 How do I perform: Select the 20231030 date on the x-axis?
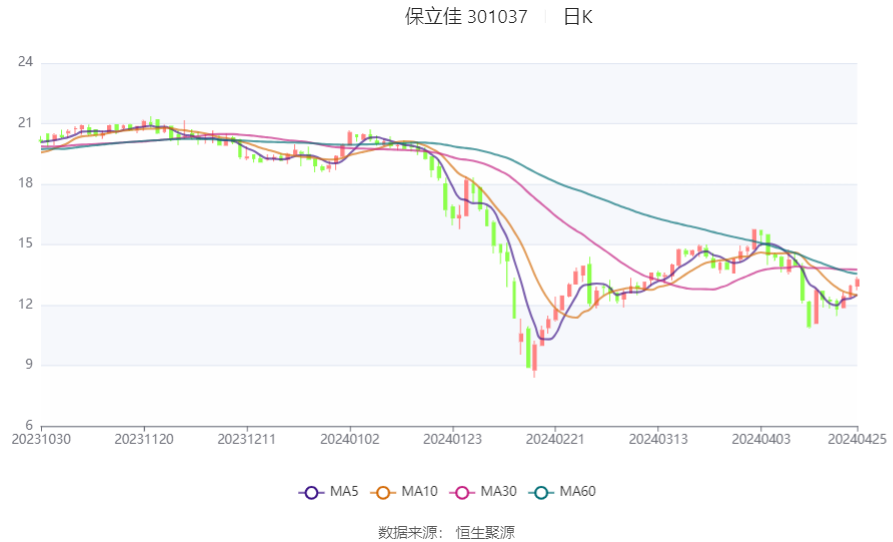42,438
